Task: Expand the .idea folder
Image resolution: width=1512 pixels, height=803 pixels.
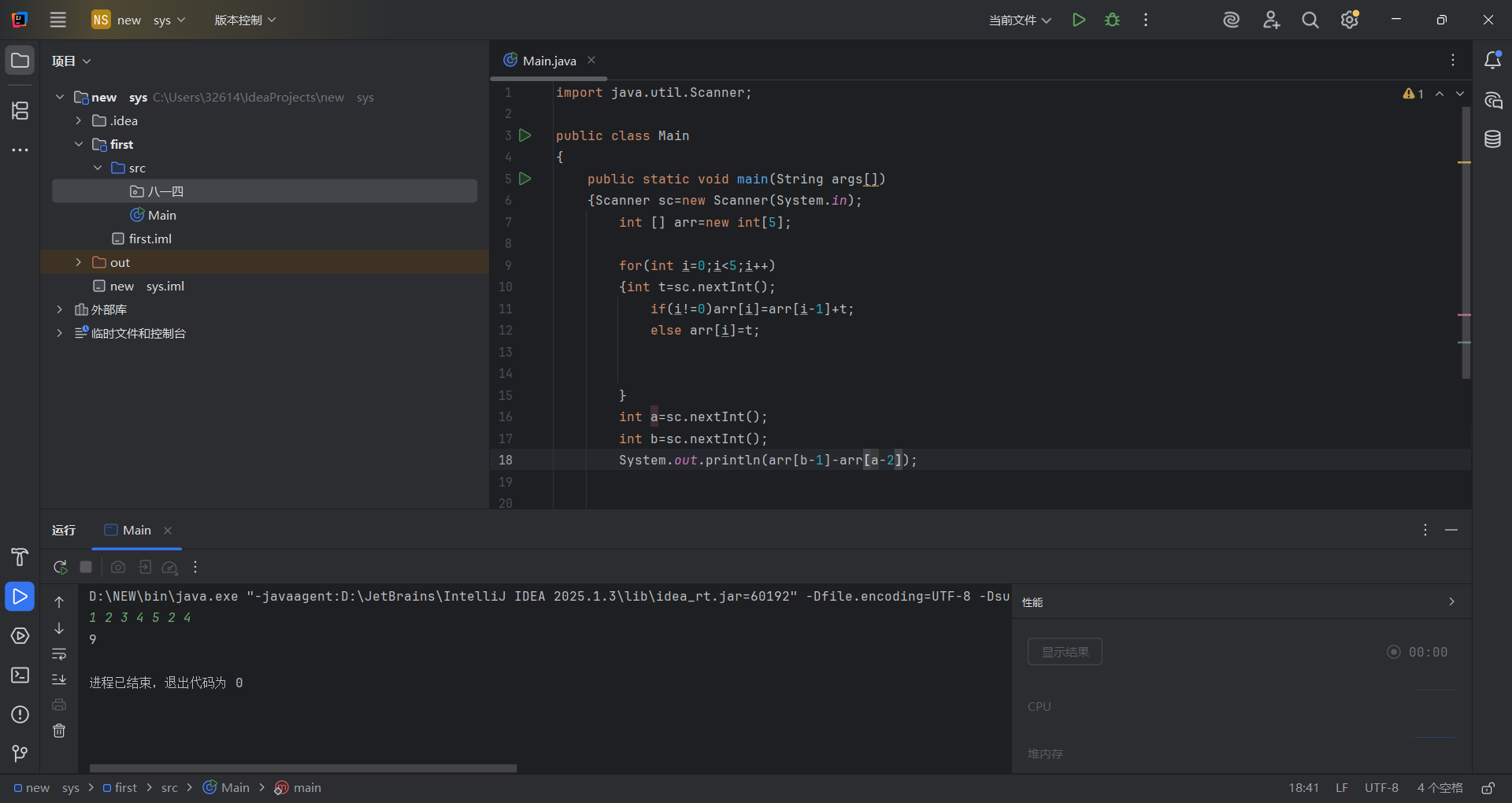Action: point(79,120)
